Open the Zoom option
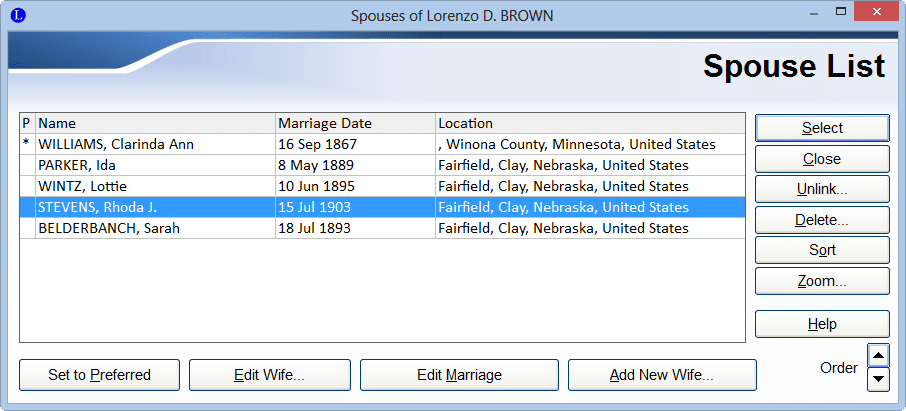906x411 pixels. coord(821,281)
